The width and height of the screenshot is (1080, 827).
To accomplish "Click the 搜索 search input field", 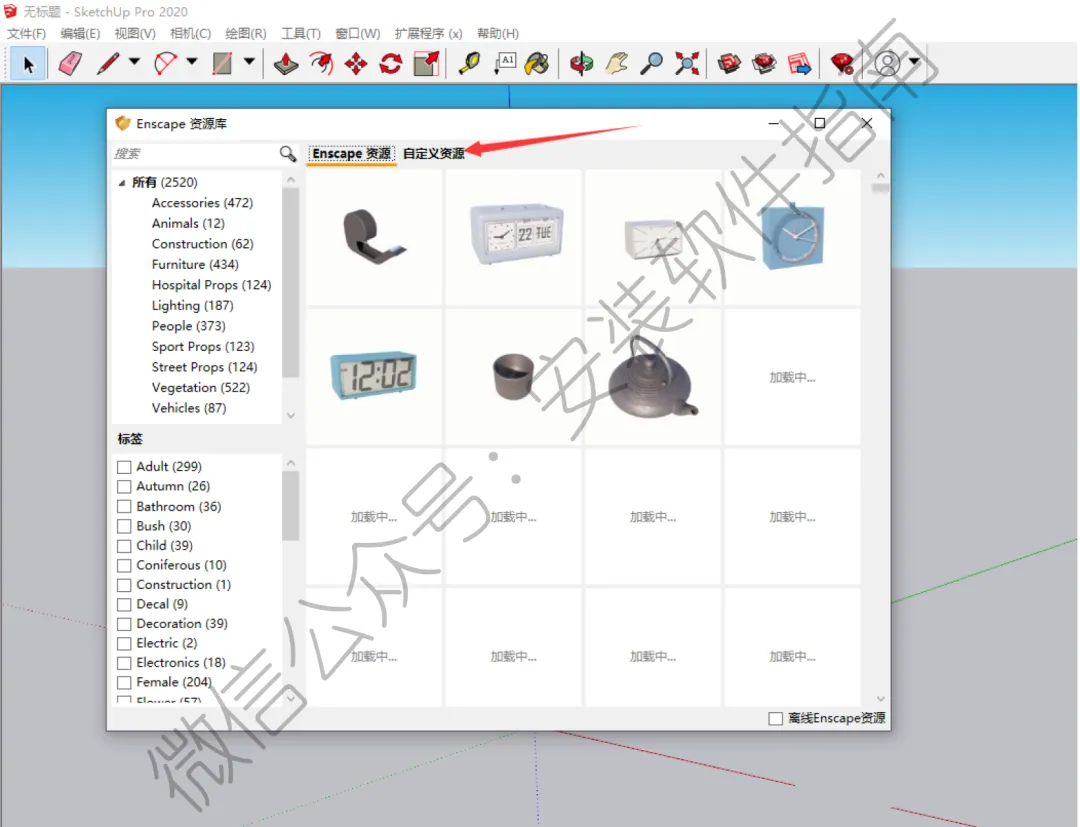I will click(x=195, y=154).
